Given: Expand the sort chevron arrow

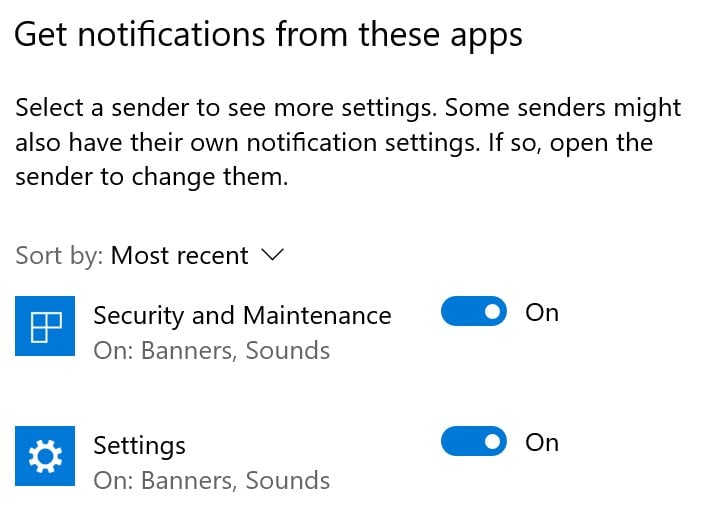Looking at the screenshot, I should coord(272,256).
